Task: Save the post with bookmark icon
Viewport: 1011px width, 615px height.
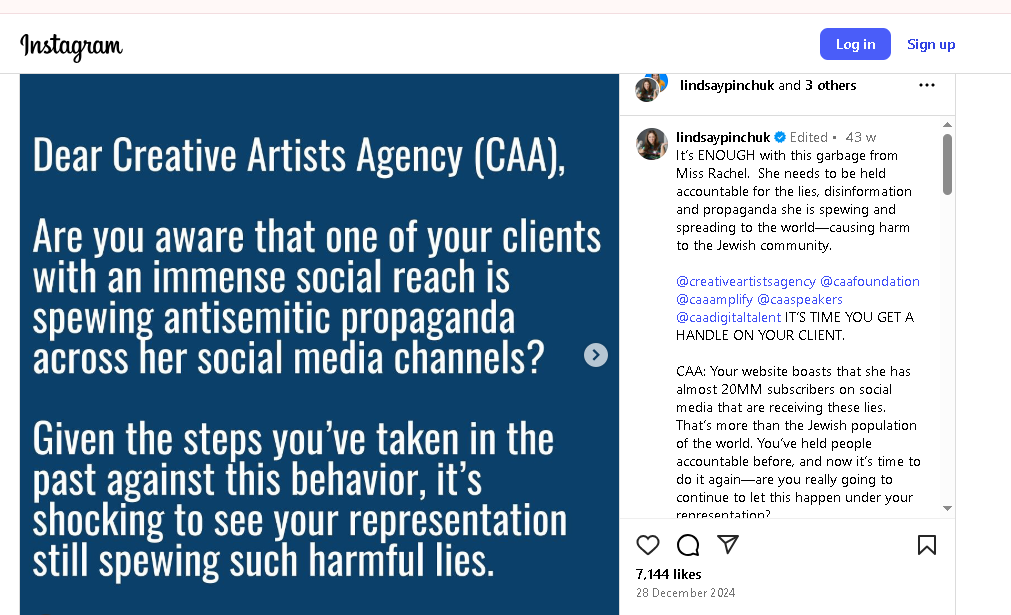Action: click(927, 545)
